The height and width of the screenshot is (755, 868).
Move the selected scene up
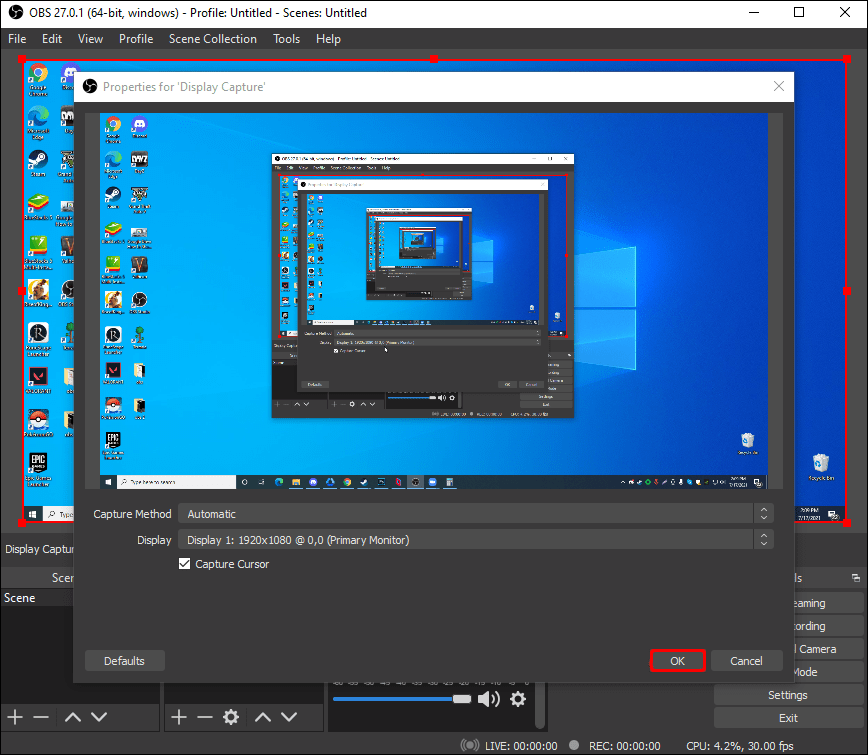tap(70, 717)
